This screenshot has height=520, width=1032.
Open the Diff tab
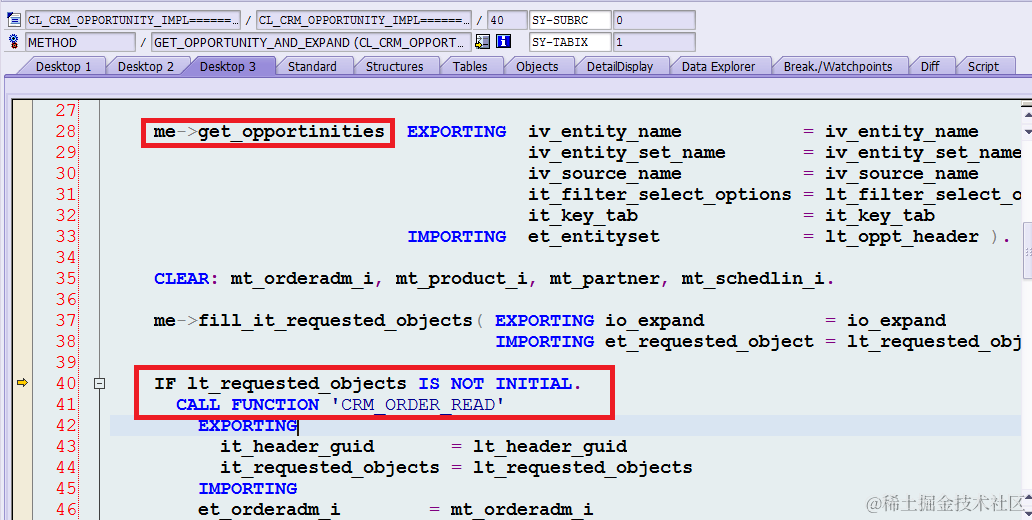[930, 66]
